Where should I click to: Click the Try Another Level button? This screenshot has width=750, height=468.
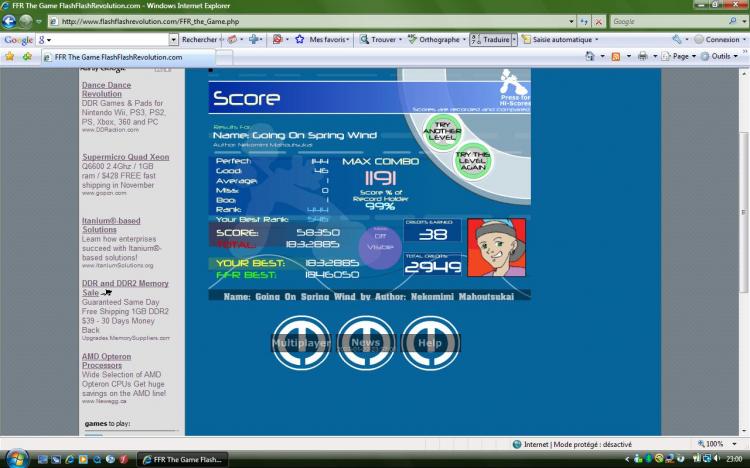coord(442,131)
